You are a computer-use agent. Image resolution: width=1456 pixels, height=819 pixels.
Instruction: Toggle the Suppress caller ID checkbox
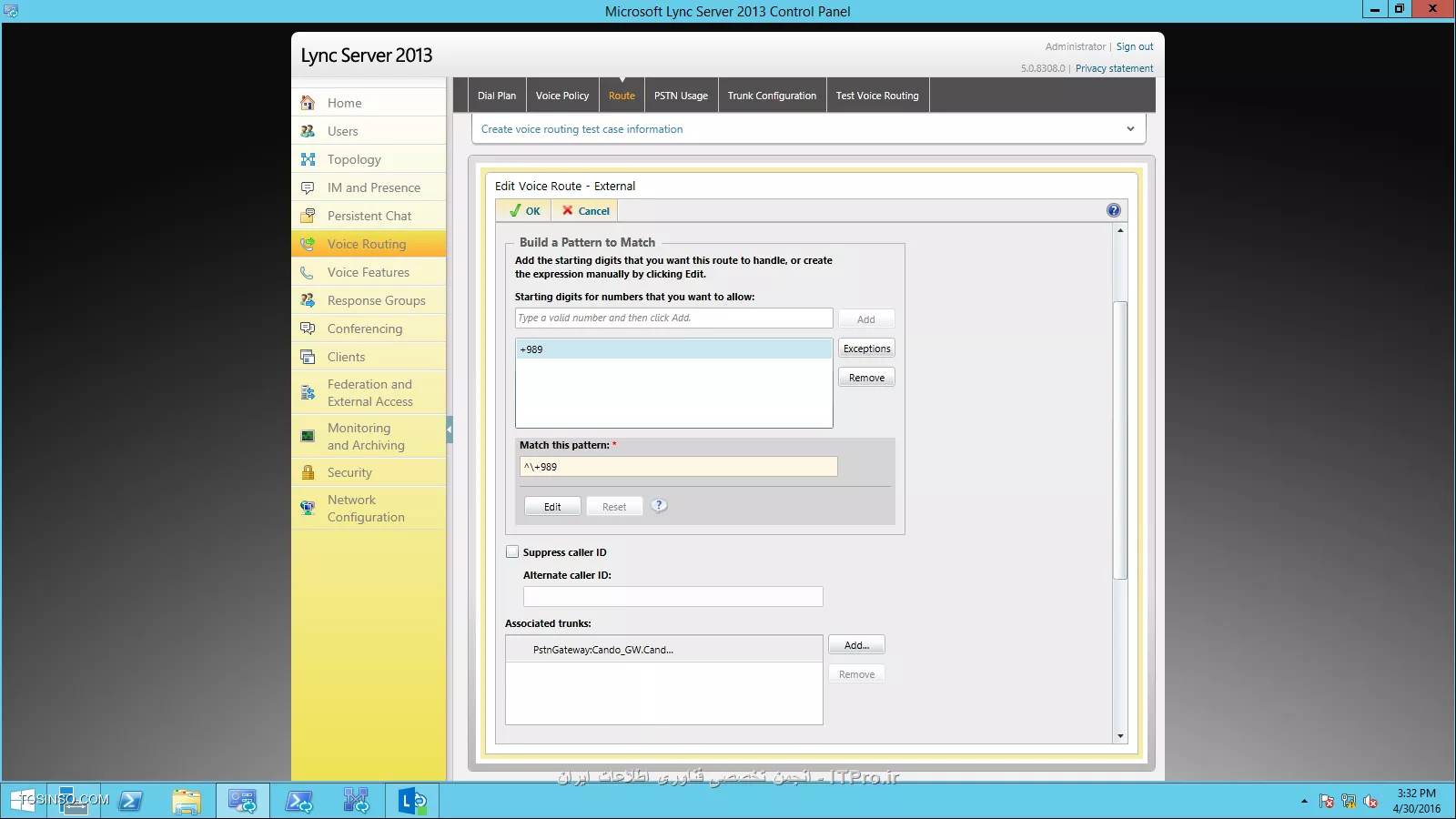click(x=512, y=551)
